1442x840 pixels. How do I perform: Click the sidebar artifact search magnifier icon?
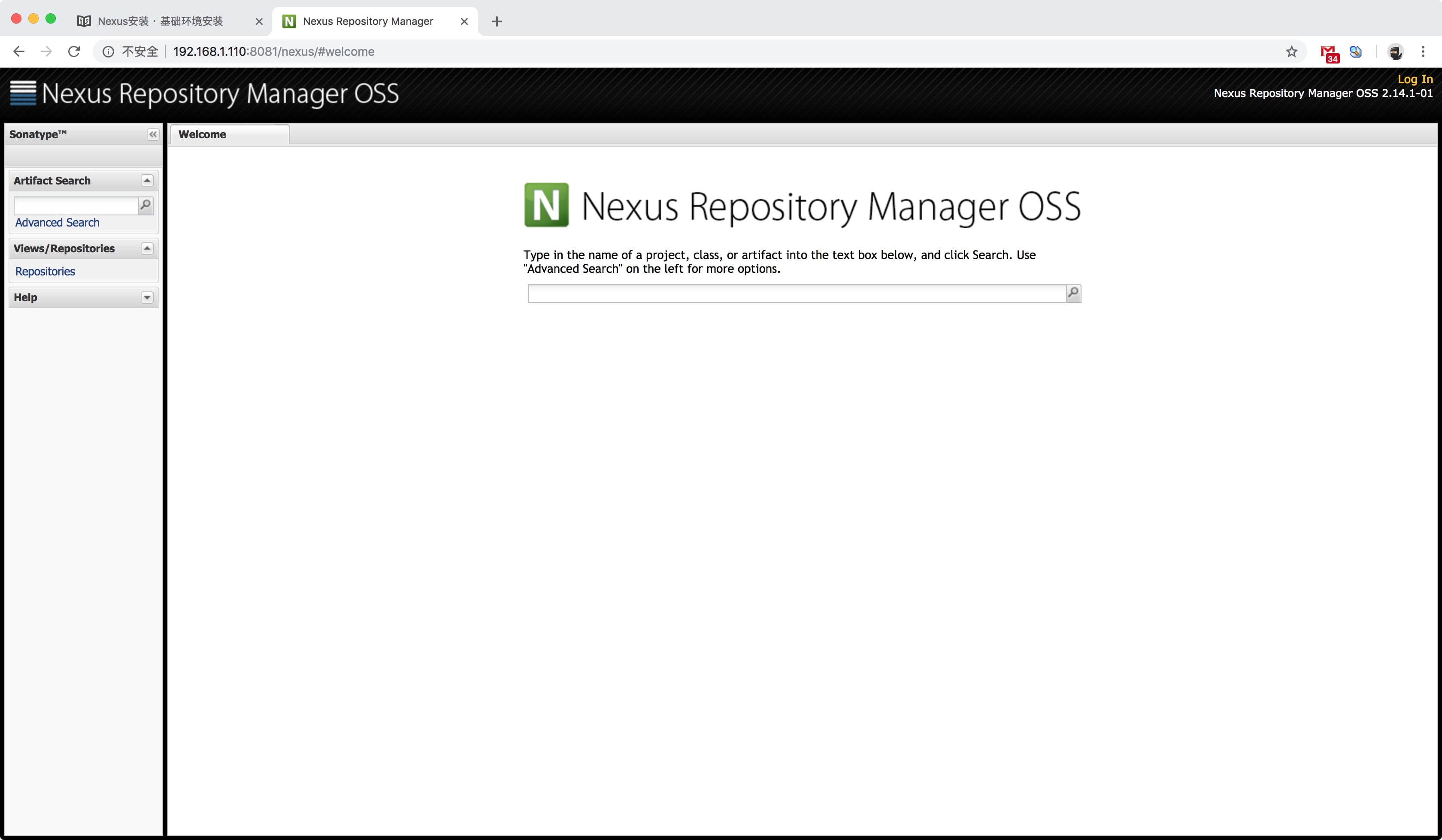[146, 205]
